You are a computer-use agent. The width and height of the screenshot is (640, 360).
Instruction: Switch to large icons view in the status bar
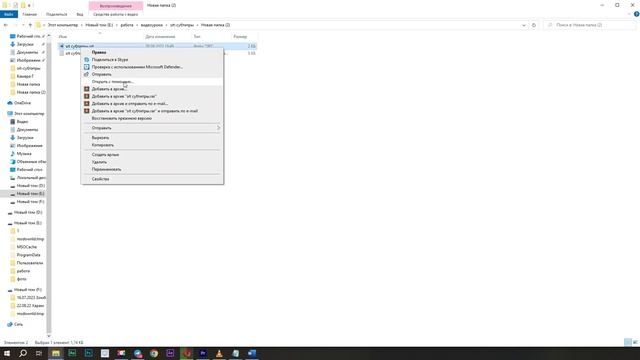point(635,342)
